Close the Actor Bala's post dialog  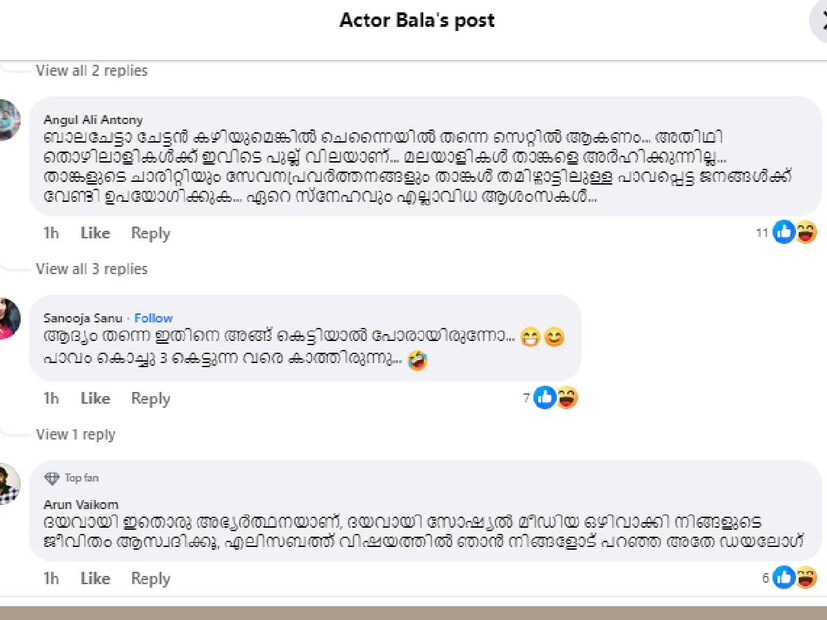(x=819, y=22)
